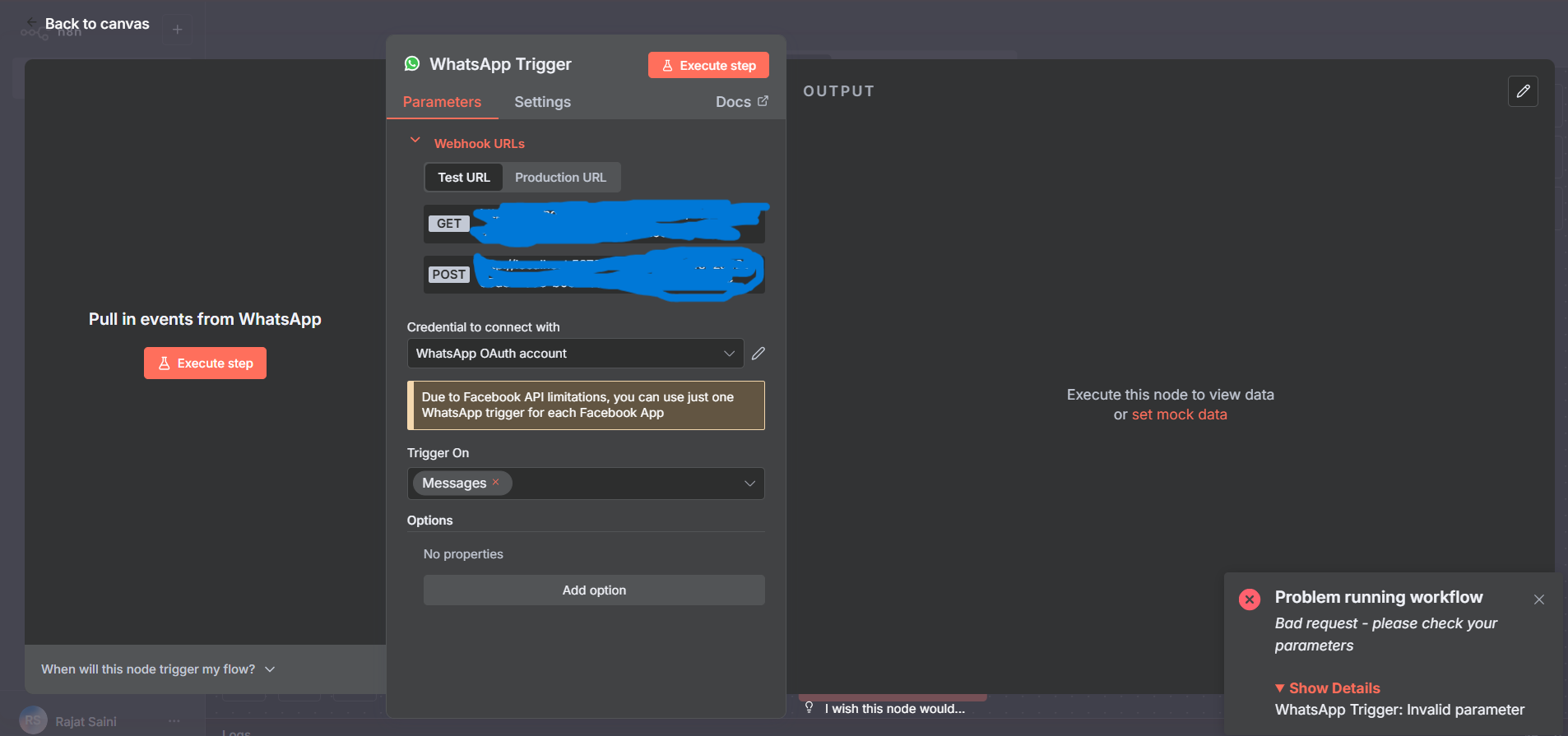Click the set mock data link
The image size is (1568, 736).
(1179, 414)
